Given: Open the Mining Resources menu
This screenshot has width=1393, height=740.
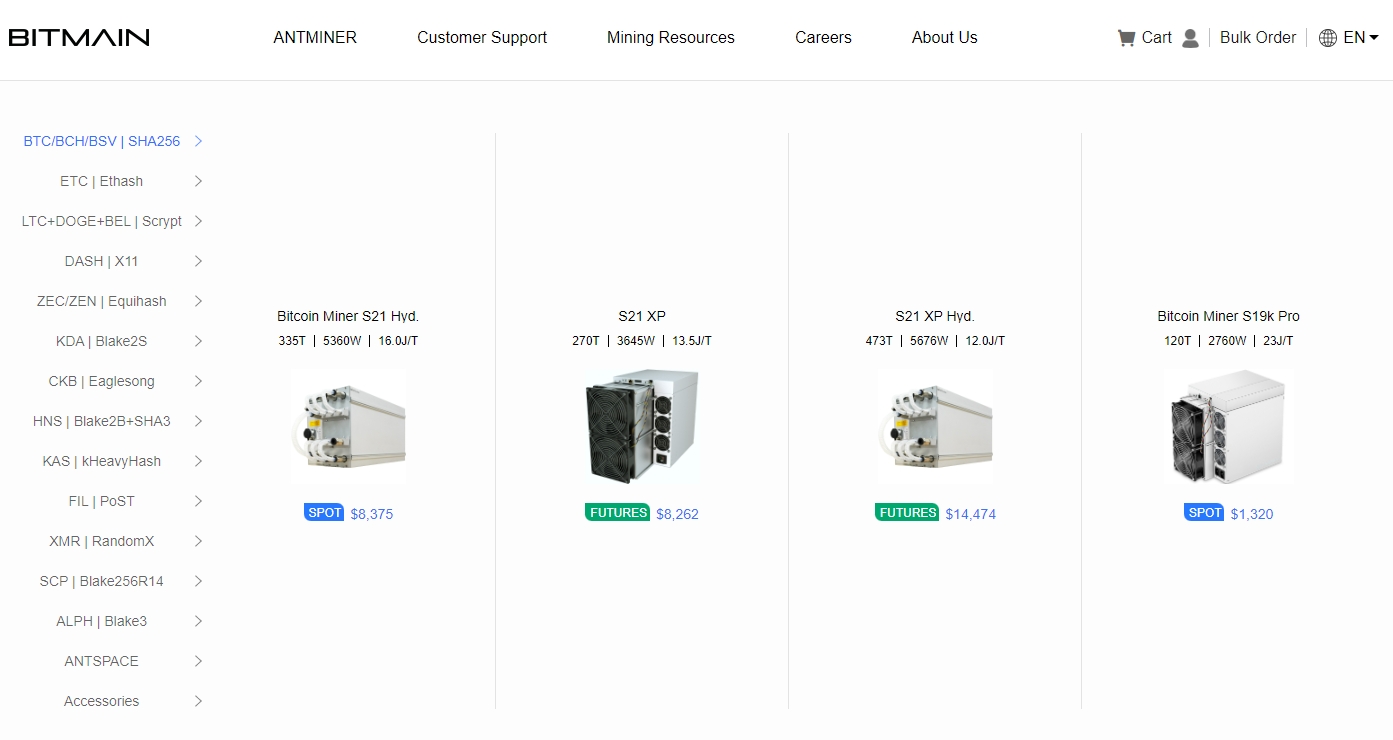Looking at the screenshot, I should [x=670, y=38].
